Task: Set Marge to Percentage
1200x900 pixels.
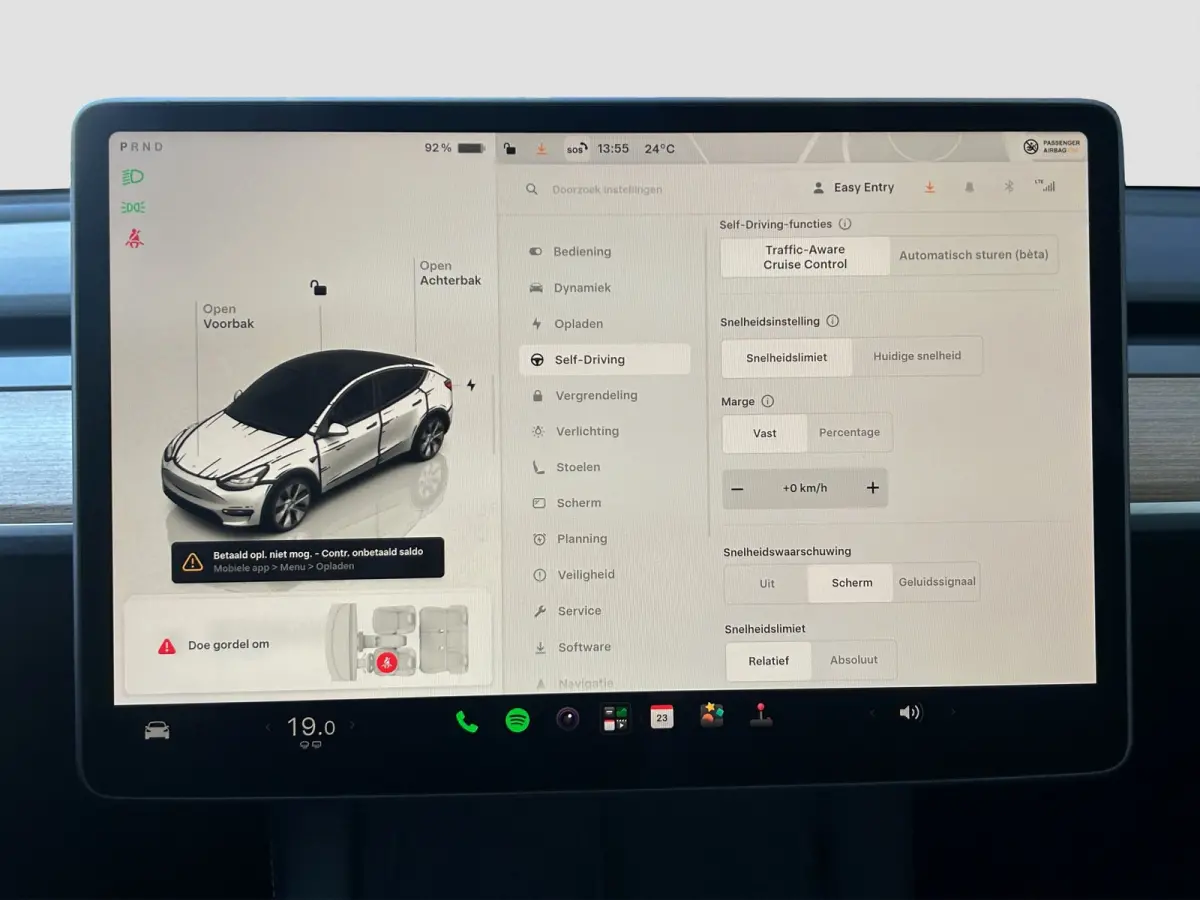Action: click(x=849, y=433)
